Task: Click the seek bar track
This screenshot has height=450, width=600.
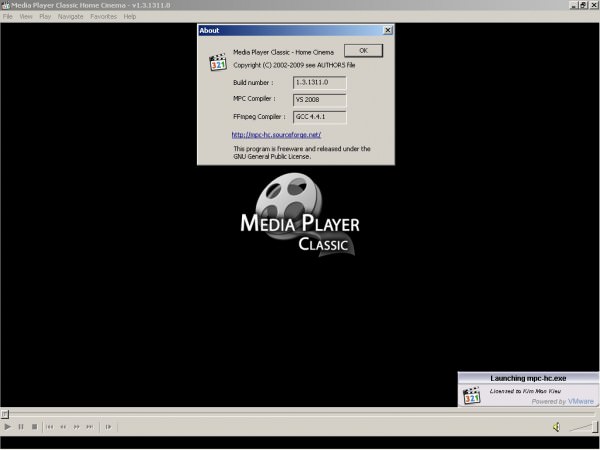Action: tap(300, 413)
